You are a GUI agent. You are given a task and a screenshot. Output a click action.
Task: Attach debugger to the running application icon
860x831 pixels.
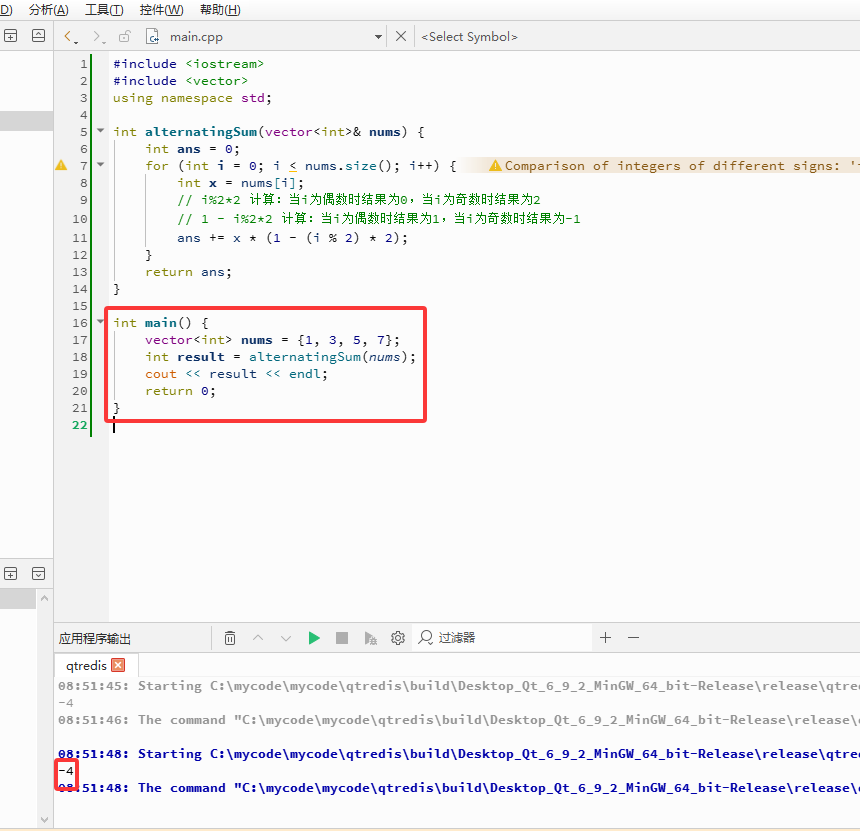[370, 638]
